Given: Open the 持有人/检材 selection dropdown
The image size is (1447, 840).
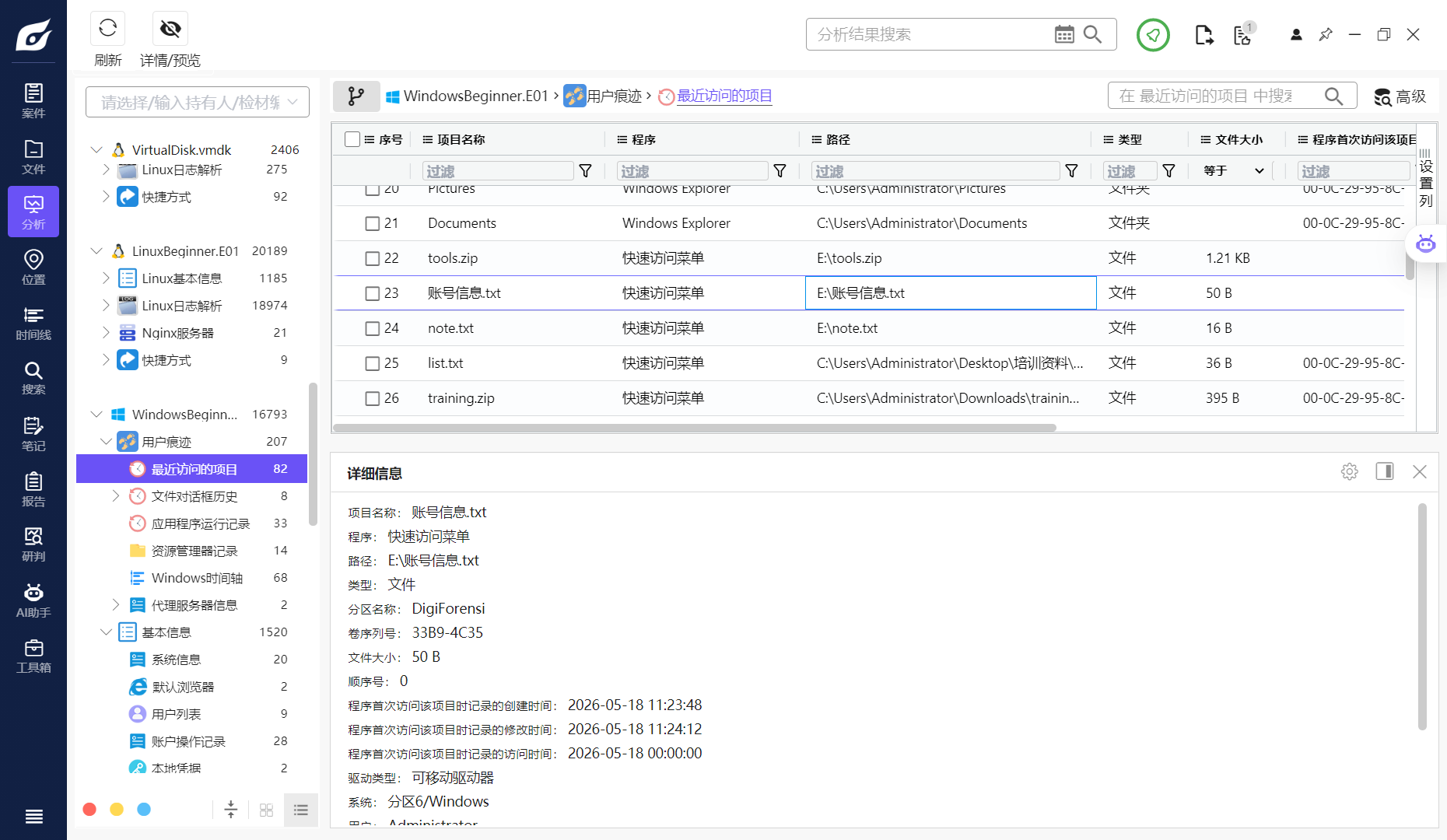Looking at the screenshot, I should coord(198,102).
